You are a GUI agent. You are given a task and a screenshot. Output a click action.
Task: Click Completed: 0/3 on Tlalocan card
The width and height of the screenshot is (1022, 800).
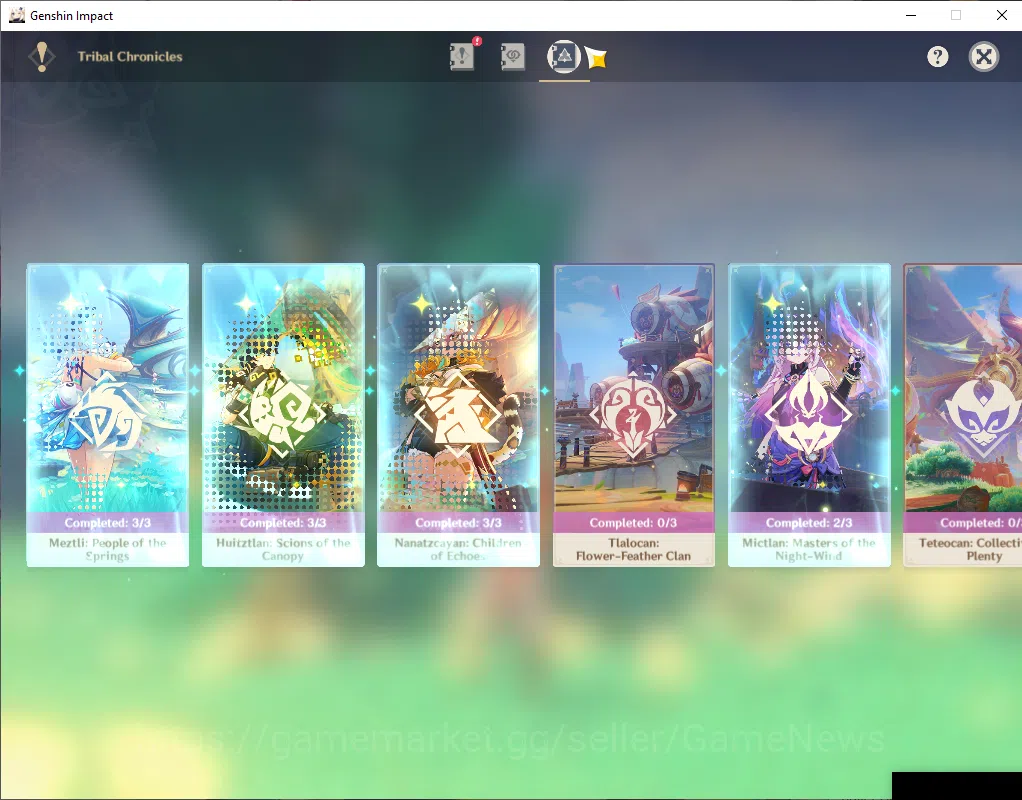(x=634, y=523)
